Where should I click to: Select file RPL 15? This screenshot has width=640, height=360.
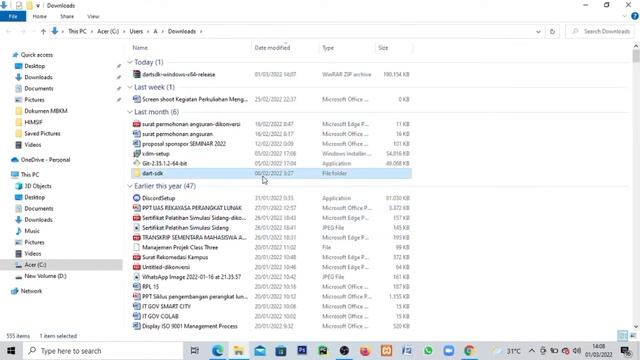click(150, 287)
